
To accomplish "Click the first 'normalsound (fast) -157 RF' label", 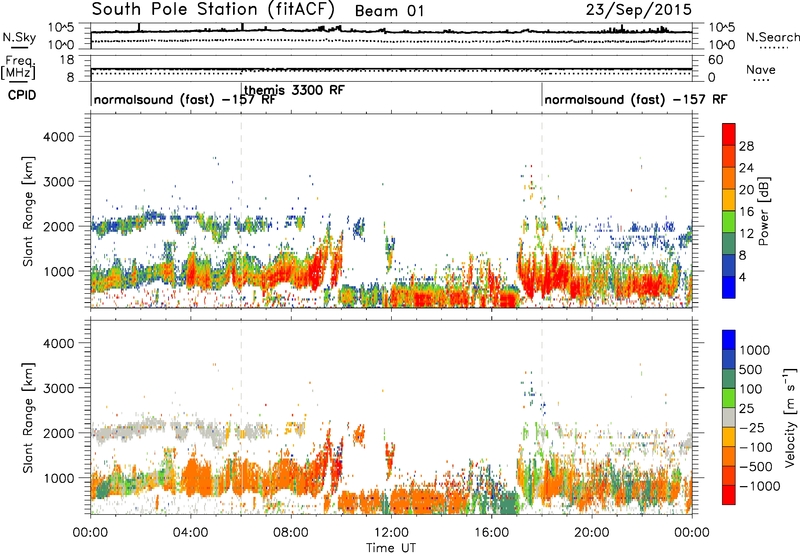I will click(185, 99).
